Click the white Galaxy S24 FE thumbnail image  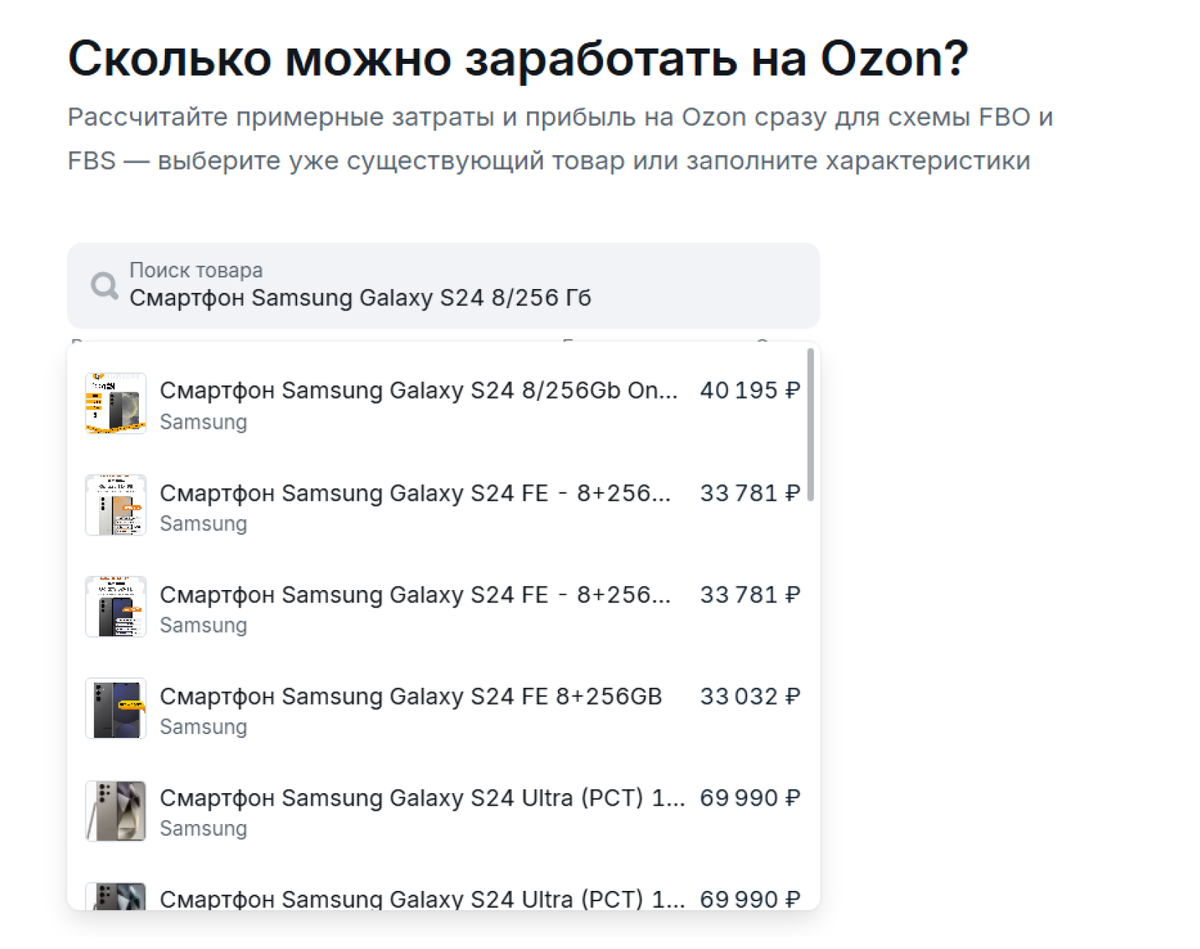tap(115, 505)
